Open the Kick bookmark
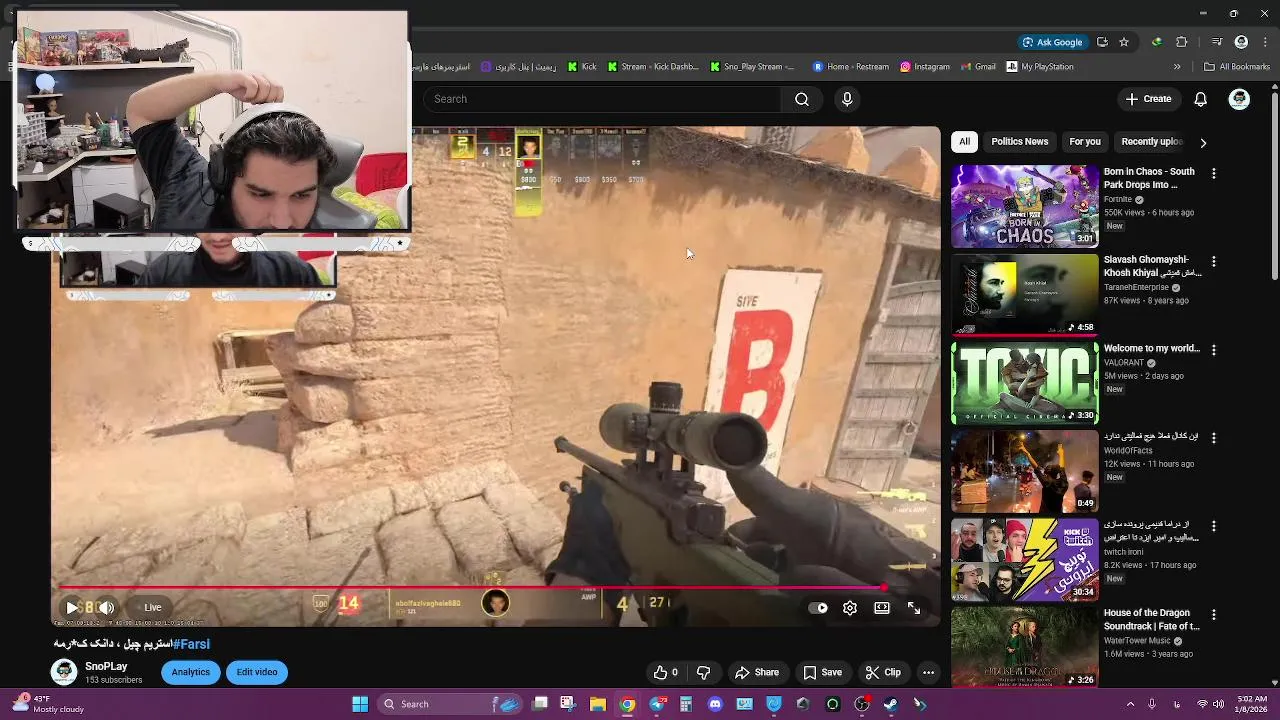Screen dimensions: 1280x720 (x=582, y=67)
